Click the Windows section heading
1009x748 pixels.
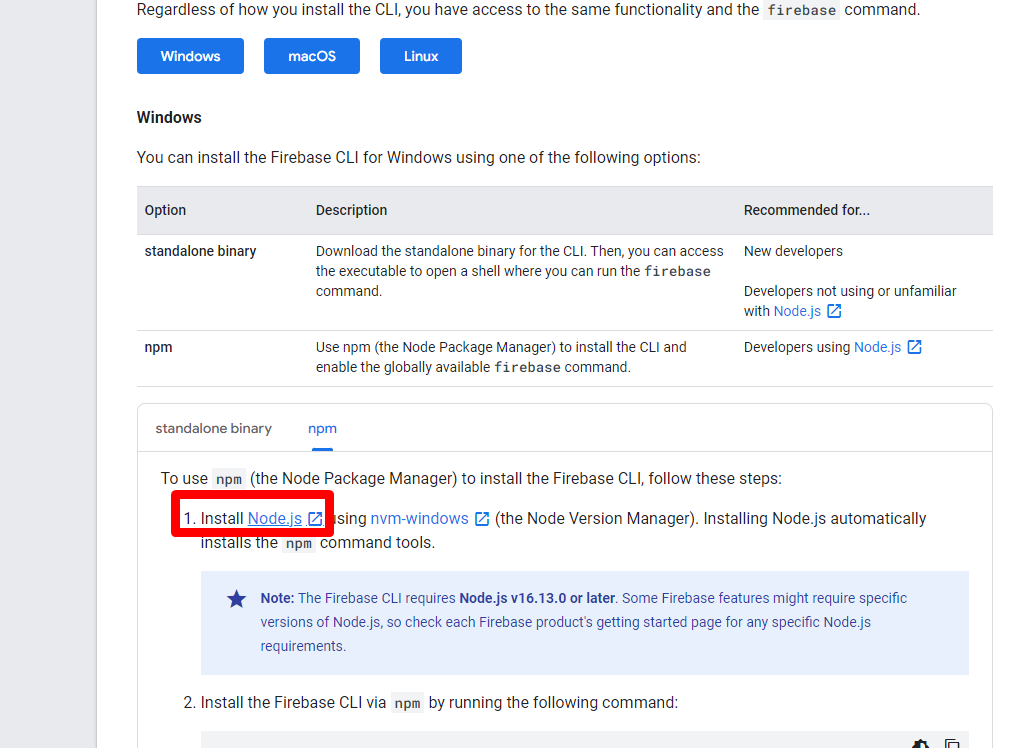click(x=169, y=117)
